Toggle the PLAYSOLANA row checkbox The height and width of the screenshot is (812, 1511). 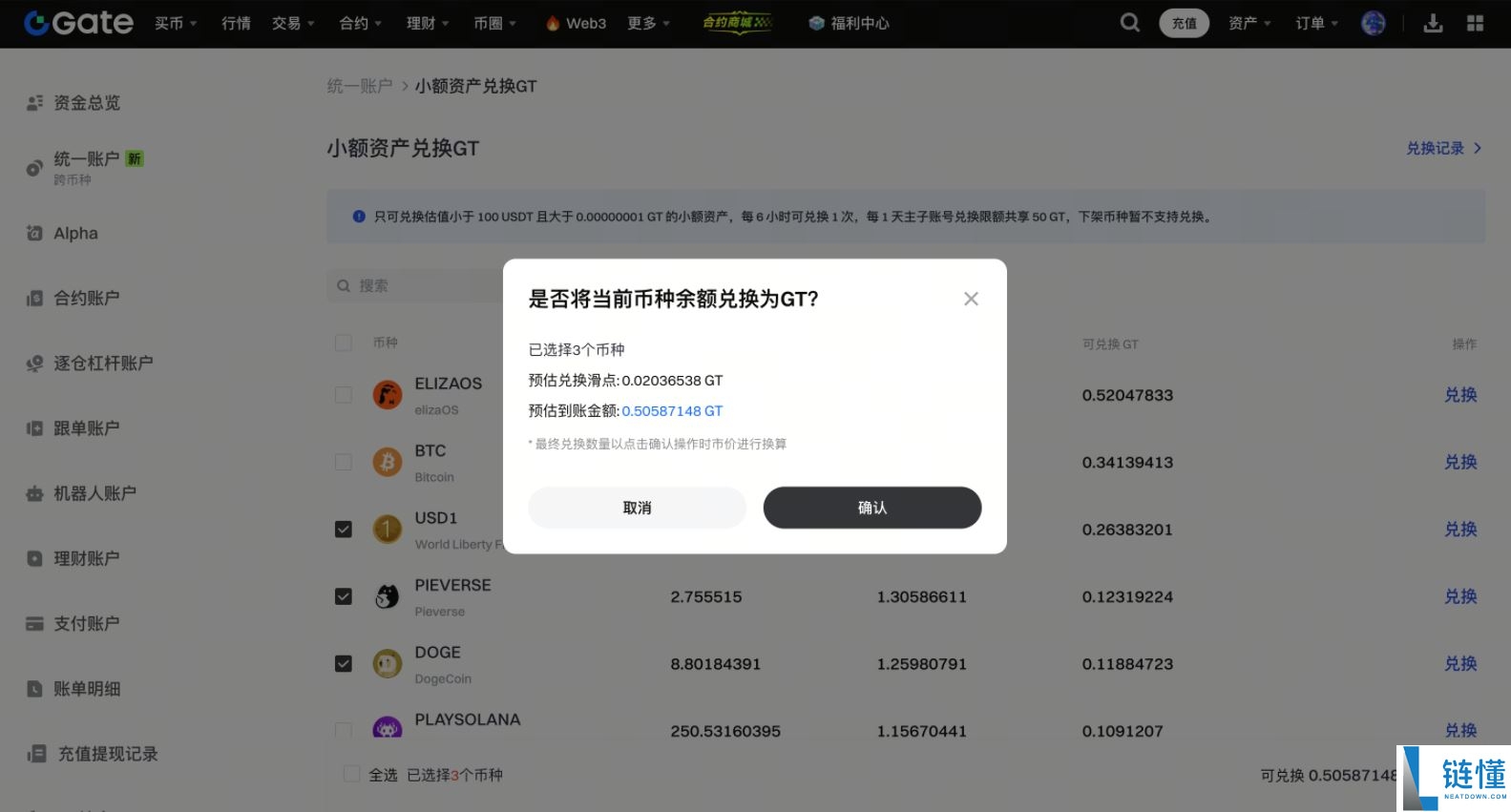344,730
